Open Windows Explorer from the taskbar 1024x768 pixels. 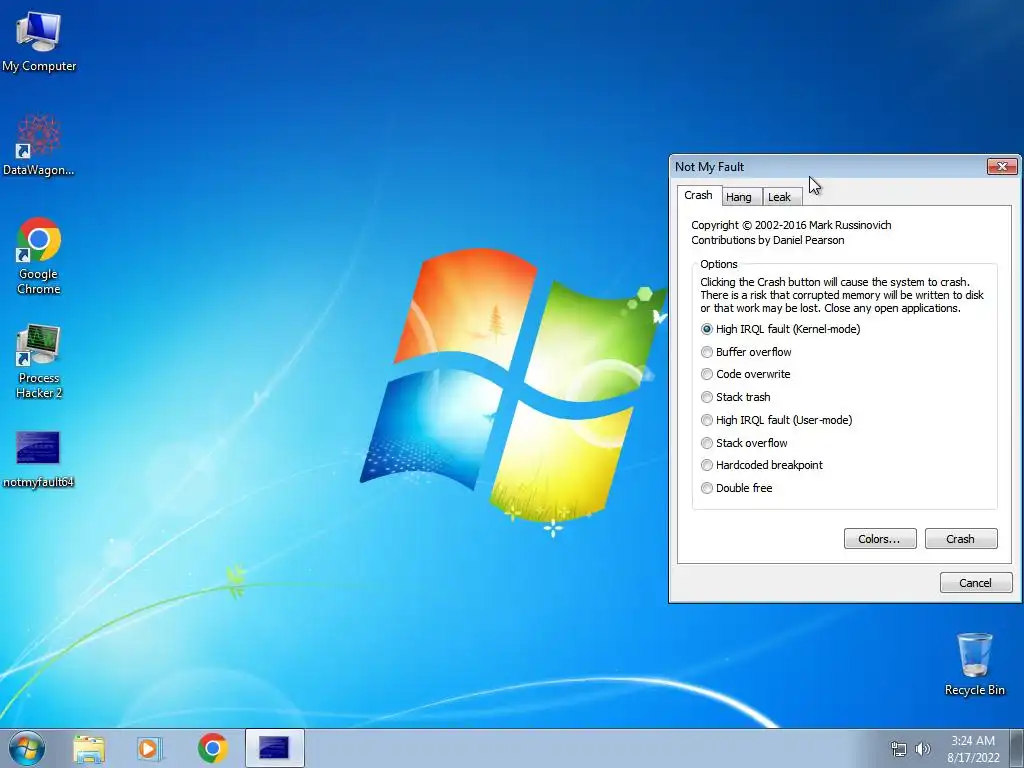89,749
